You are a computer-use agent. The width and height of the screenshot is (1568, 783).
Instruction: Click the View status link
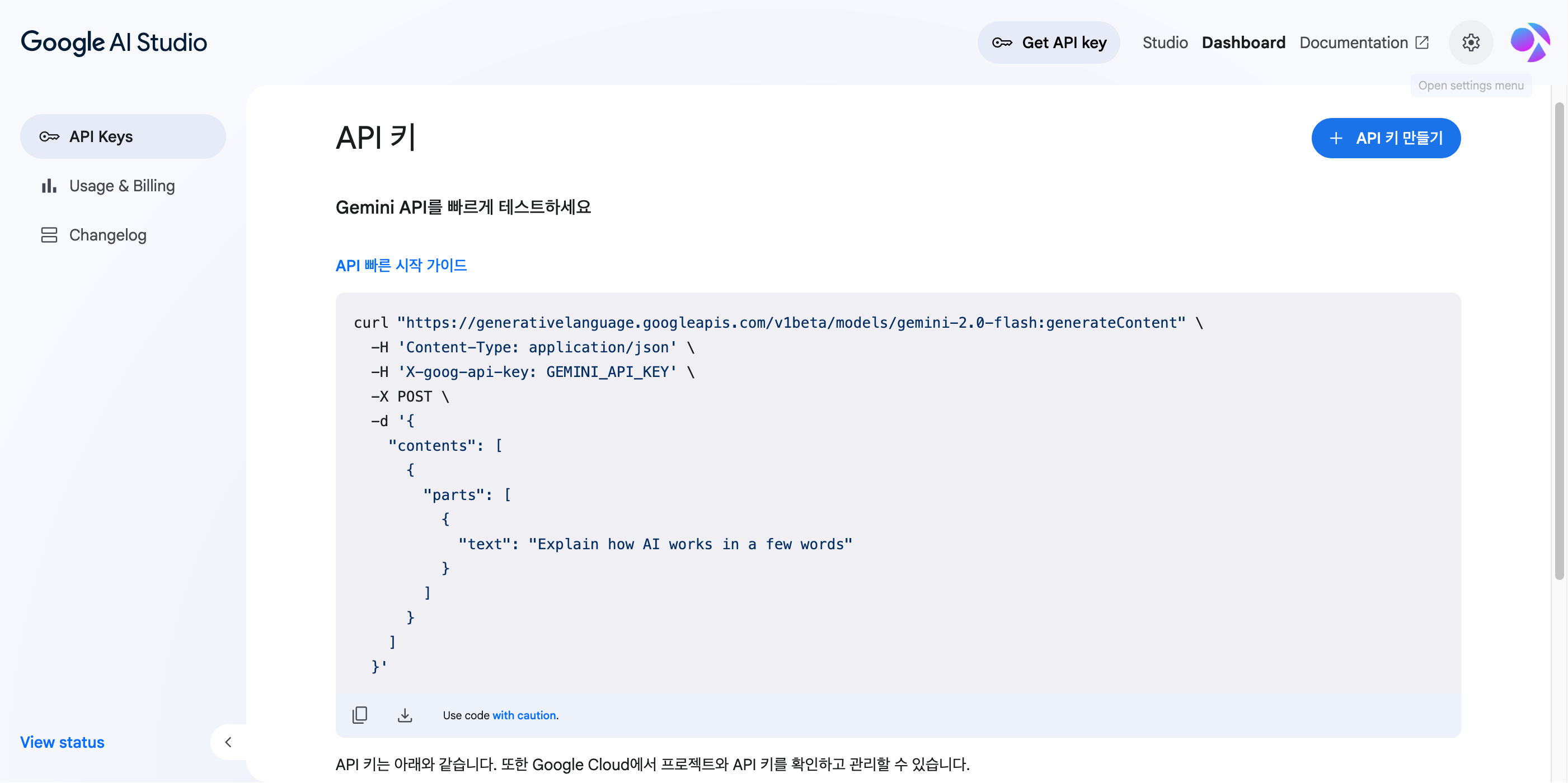click(x=62, y=742)
